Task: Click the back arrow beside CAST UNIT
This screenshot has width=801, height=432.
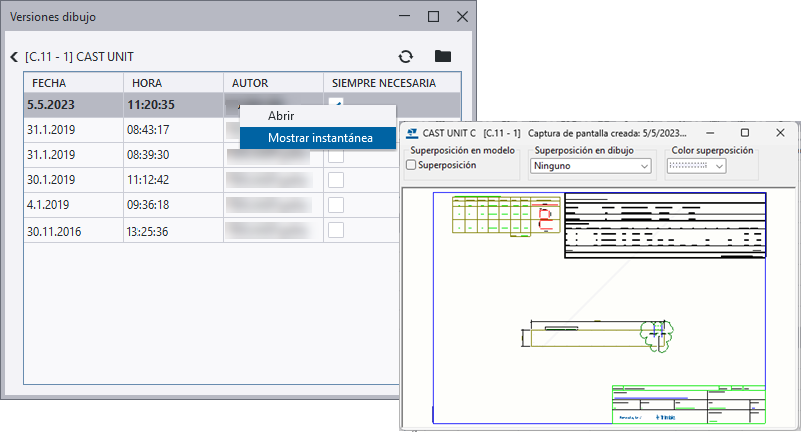Action: point(13,57)
